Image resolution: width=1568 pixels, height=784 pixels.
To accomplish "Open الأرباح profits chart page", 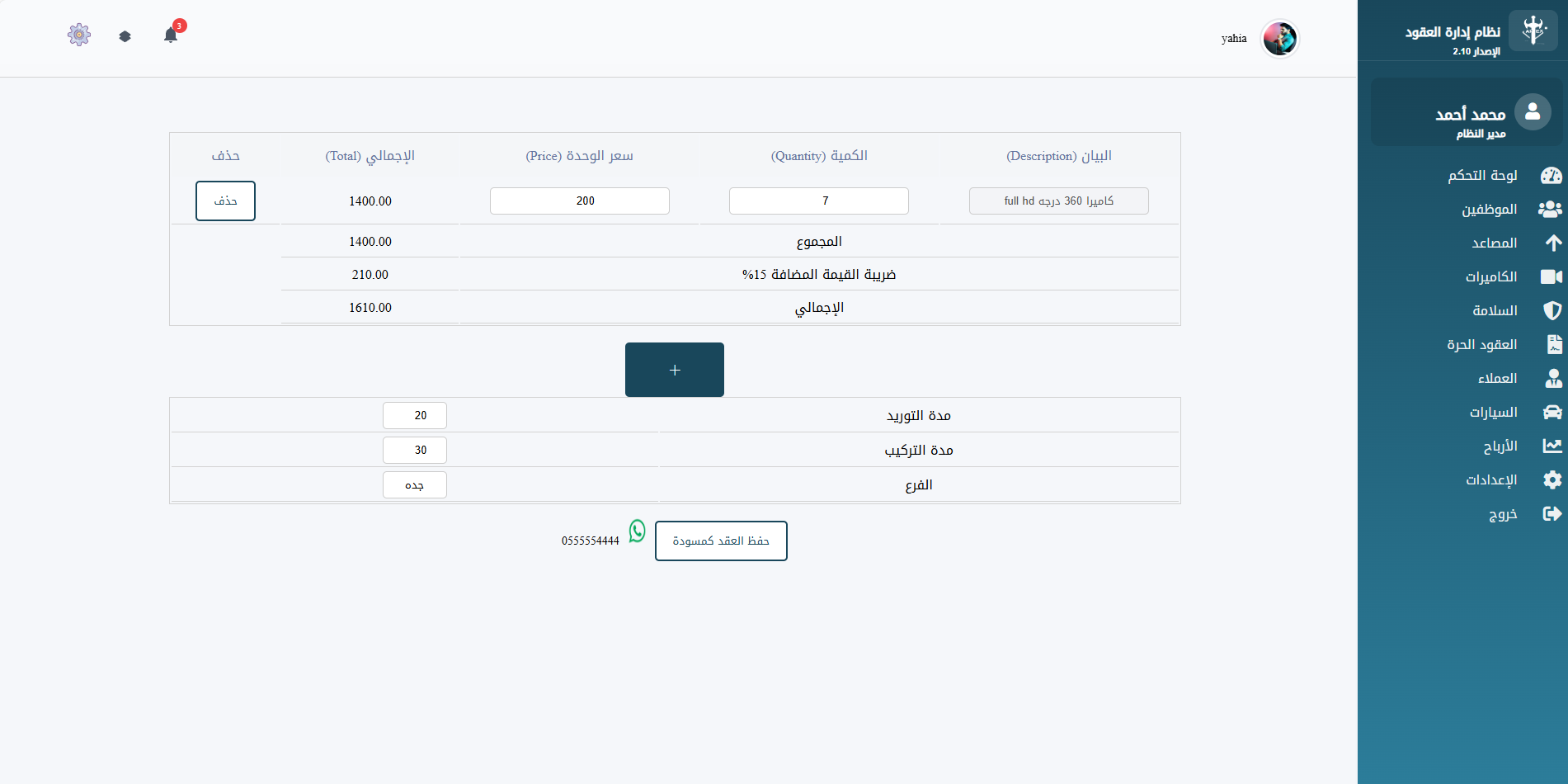I will tap(1500, 446).
